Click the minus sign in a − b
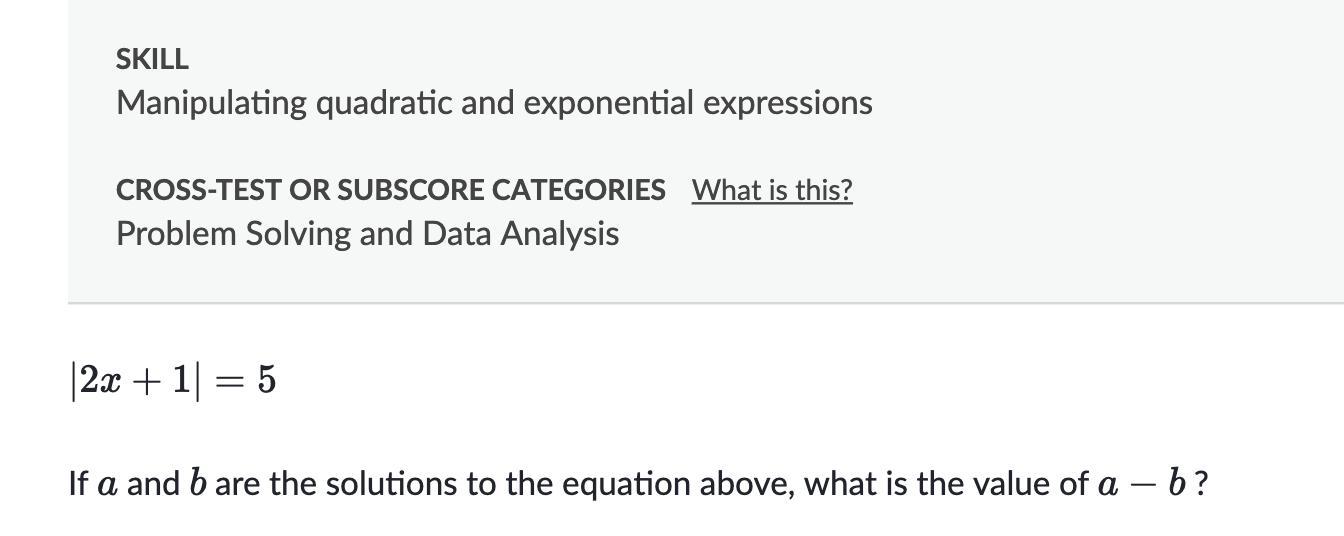Viewport: 1344px width, 536px height. pos(1143,484)
